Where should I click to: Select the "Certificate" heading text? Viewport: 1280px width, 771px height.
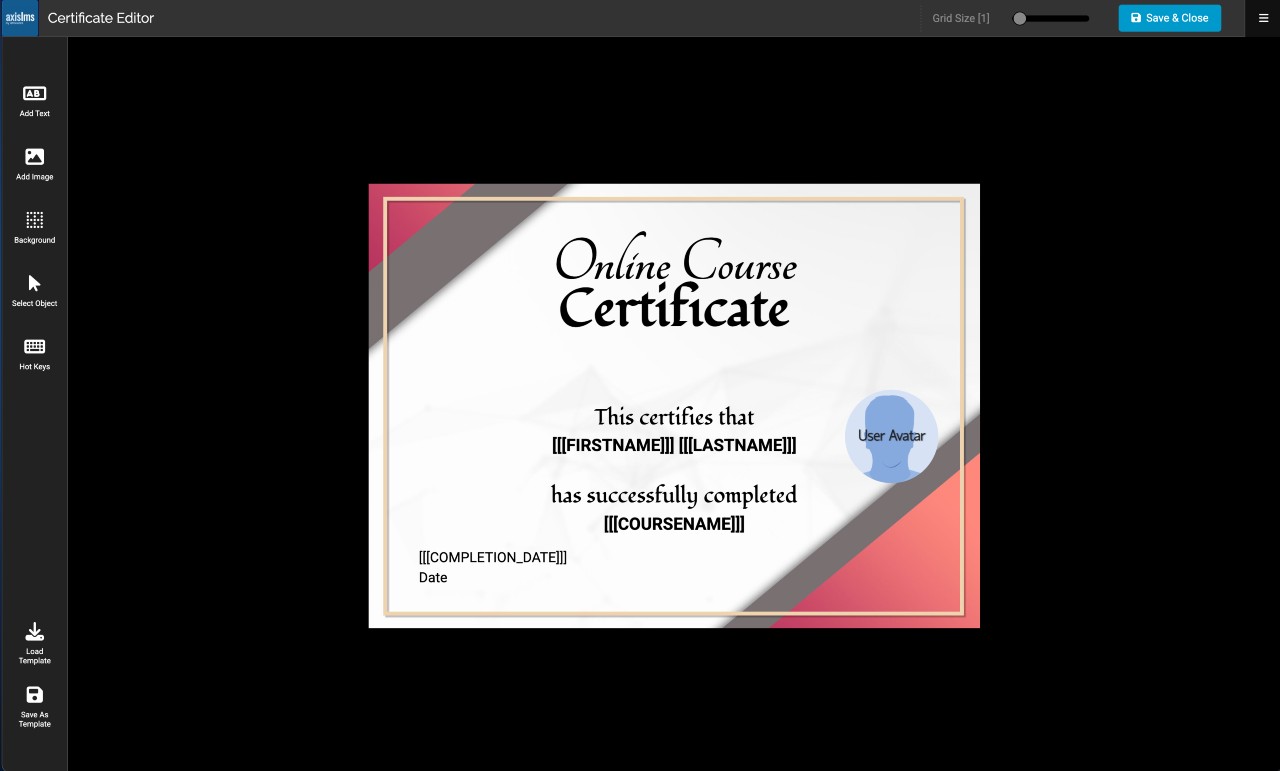pos(674,308)
